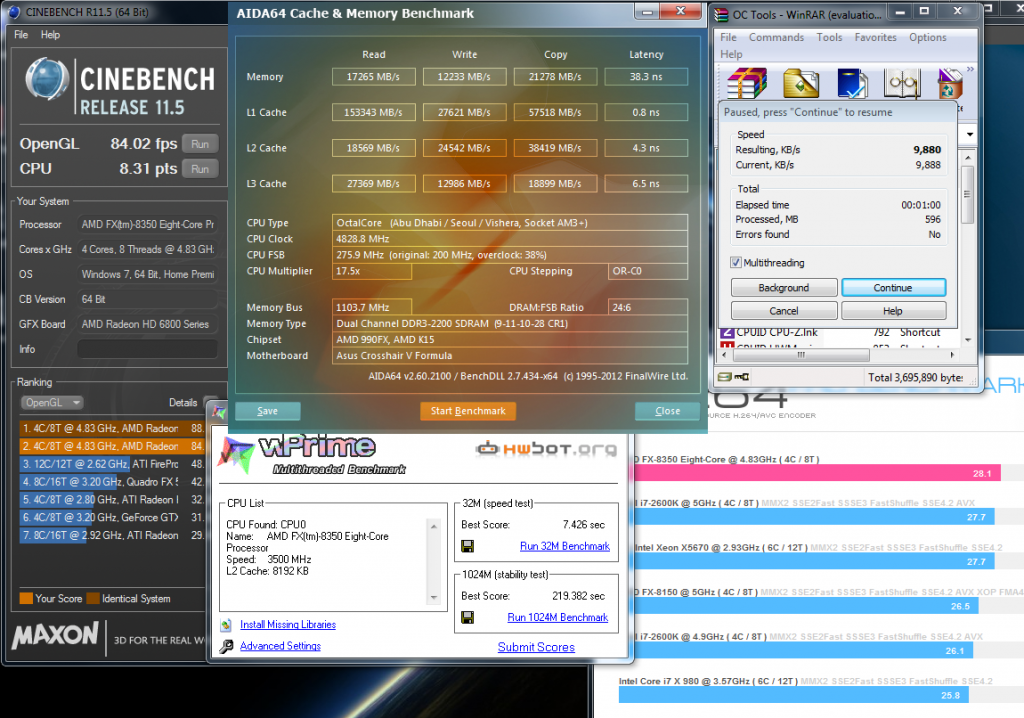Open WinRAR Help menu
The image size is (1024, 718).
pyautogui.click(x=731, y=54)
